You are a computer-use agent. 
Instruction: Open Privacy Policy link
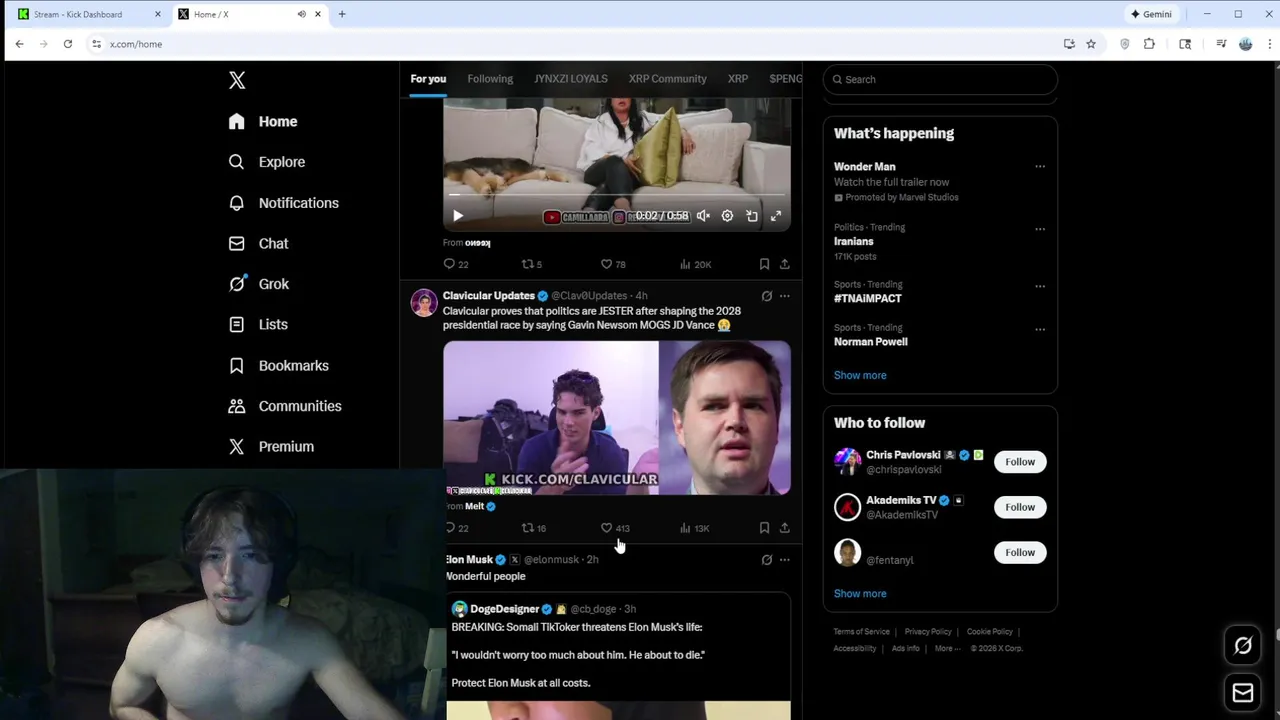[x=928, y=632]
